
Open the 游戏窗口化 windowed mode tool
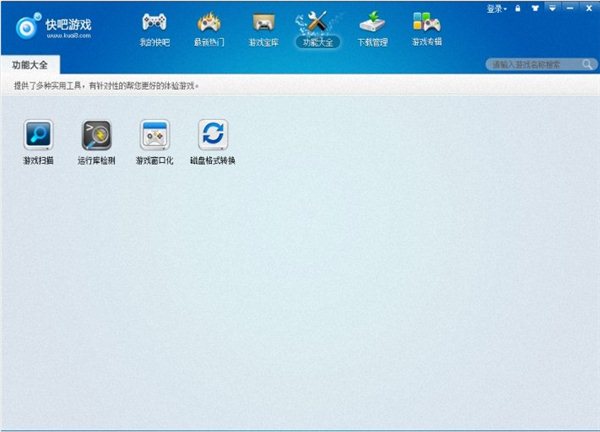point(155,142)
